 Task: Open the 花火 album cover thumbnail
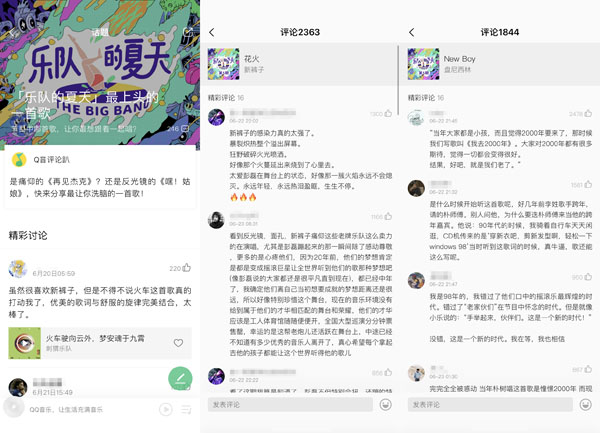[x=223, y=64]
